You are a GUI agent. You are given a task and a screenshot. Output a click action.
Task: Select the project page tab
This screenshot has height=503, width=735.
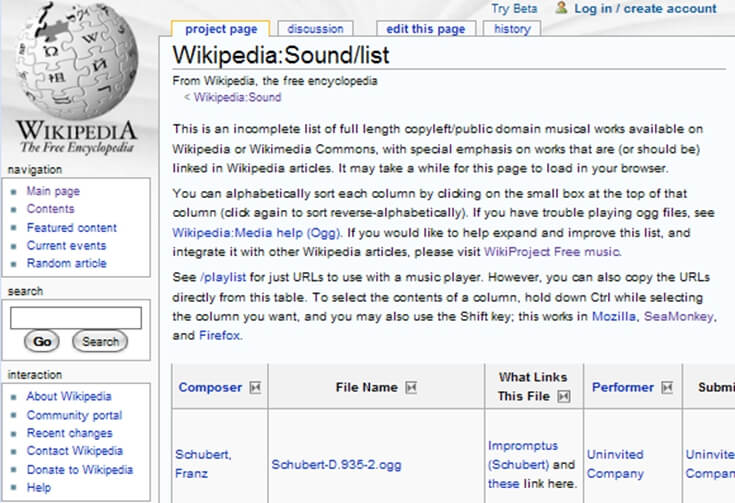pyautogui.click(x=219, y=29)
